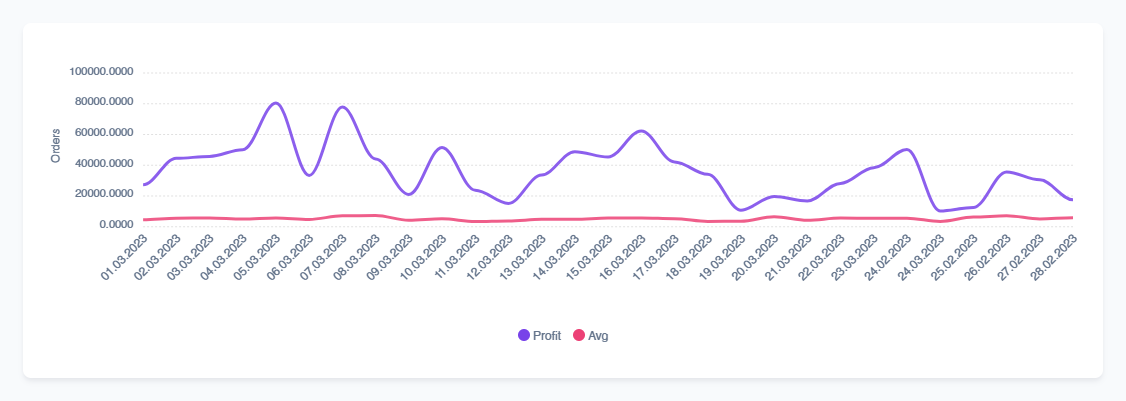This screenshot has width=1126, height=401.
Task: Click the Profit line dip at 19.03.2023
Action: point(741,210)
